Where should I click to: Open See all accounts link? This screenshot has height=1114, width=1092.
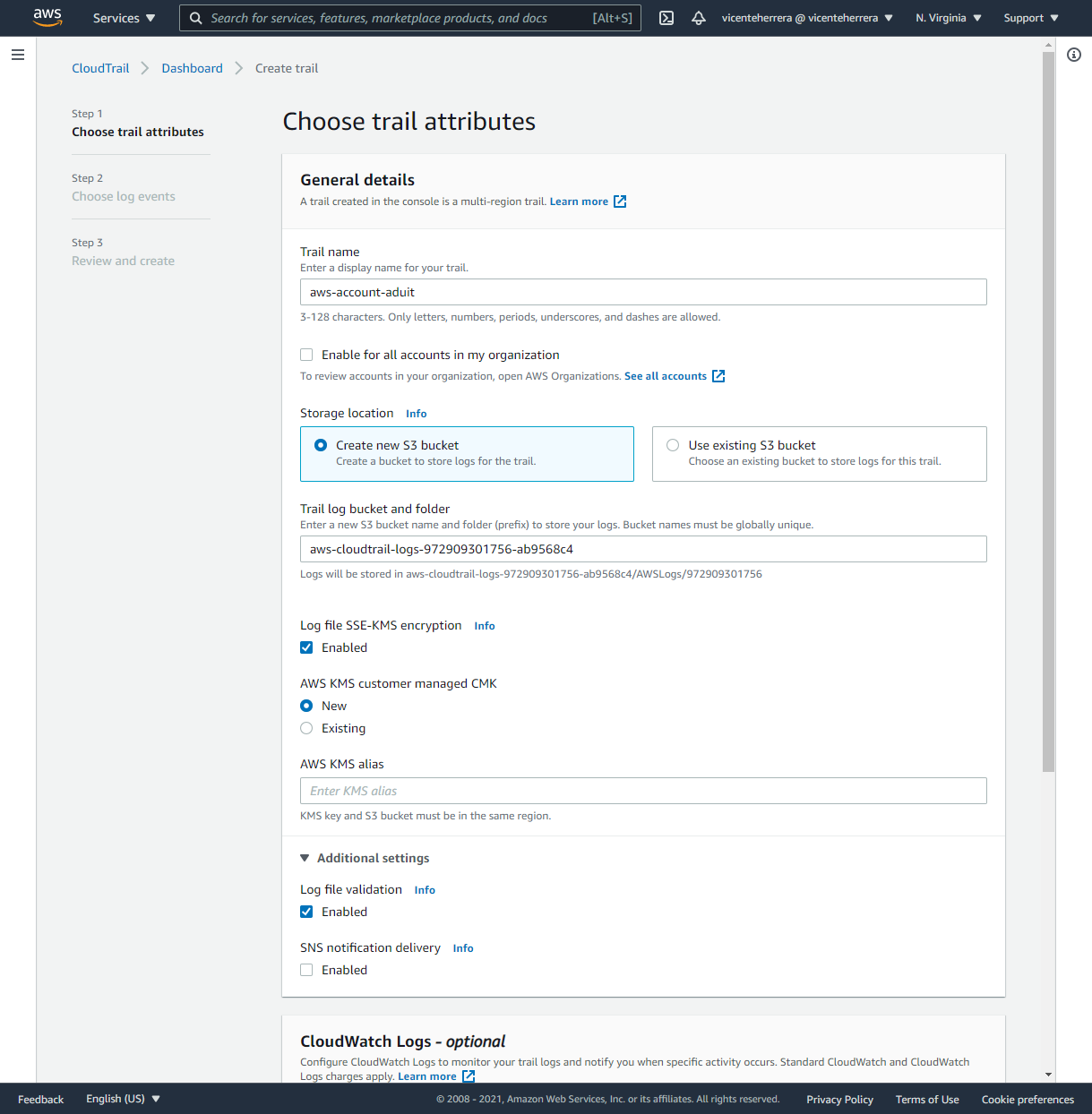point(666,376)
